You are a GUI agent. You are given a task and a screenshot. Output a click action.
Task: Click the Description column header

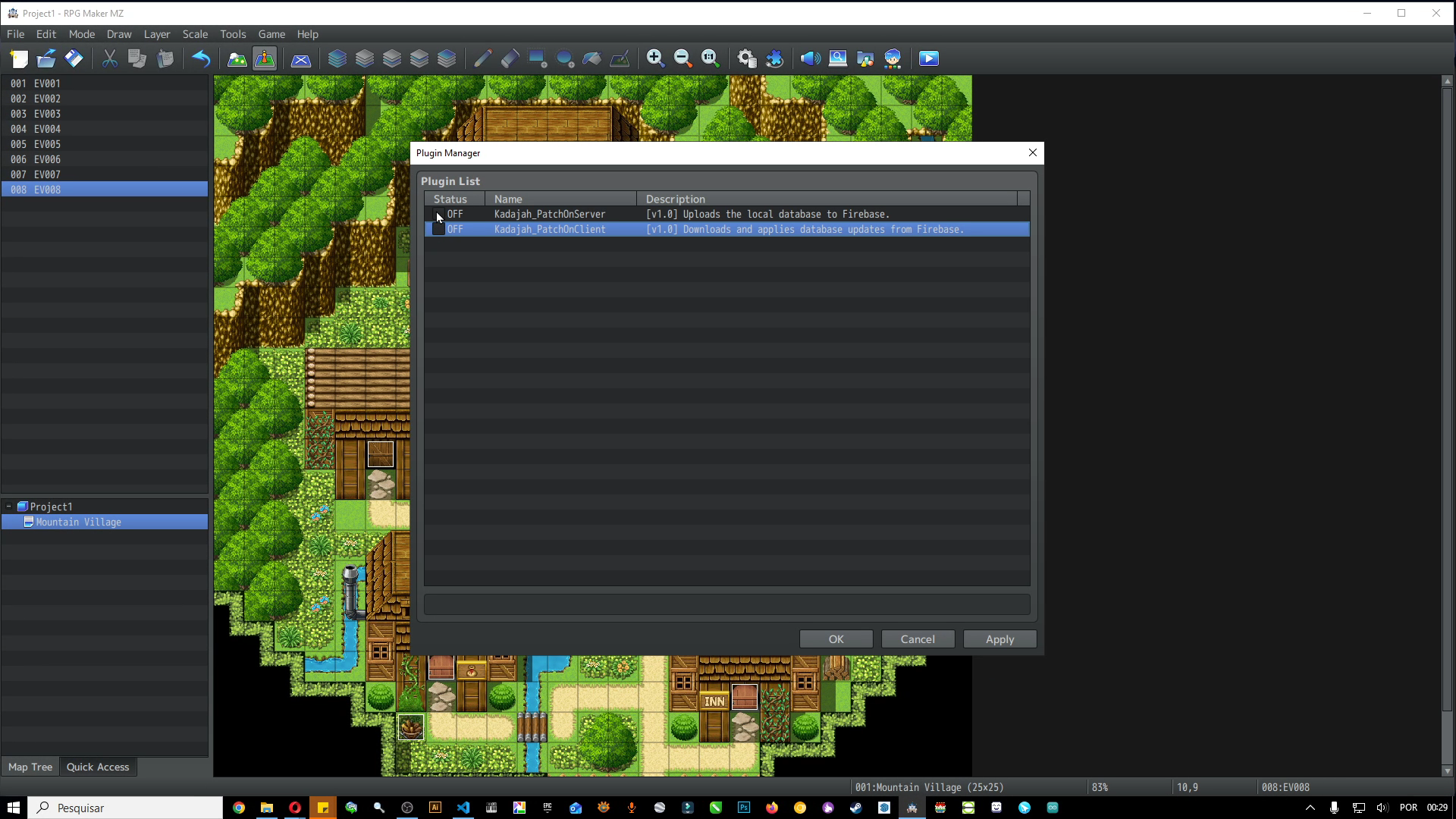[x=827, y=199]
